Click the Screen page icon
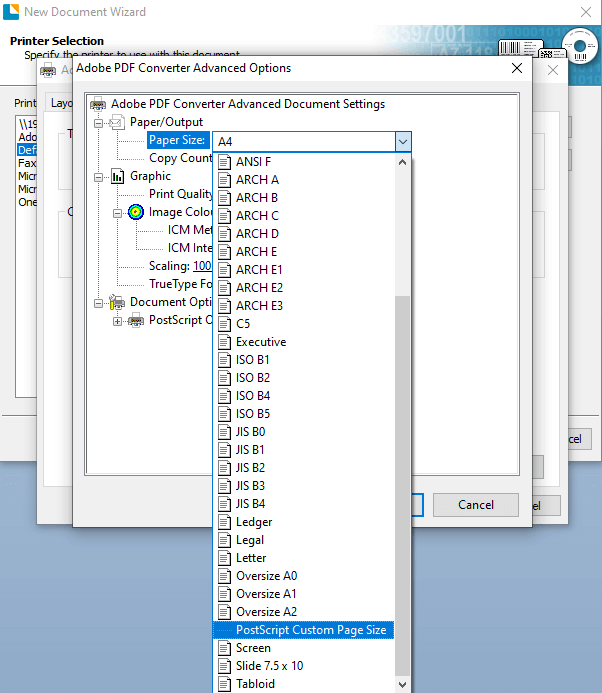The height and width of the screenshot is (693, 602). coord(225,649)
